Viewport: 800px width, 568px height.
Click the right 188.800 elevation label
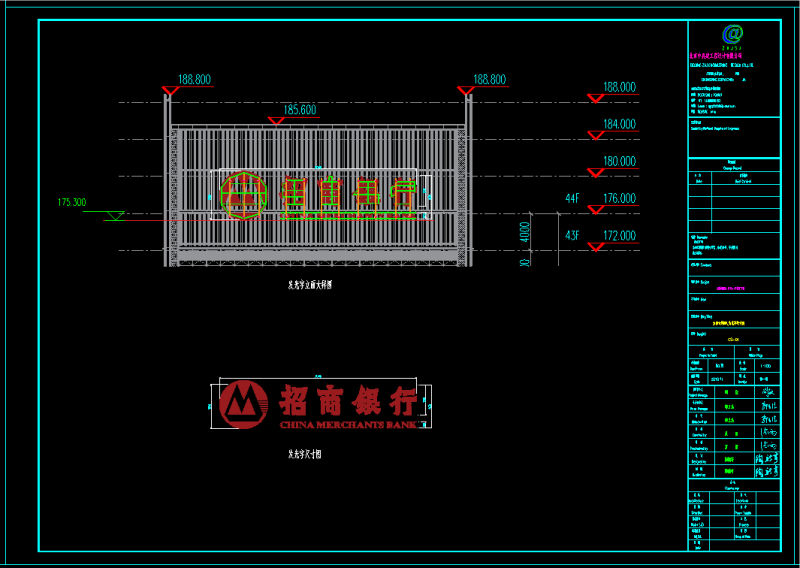[x=489, y=80]
